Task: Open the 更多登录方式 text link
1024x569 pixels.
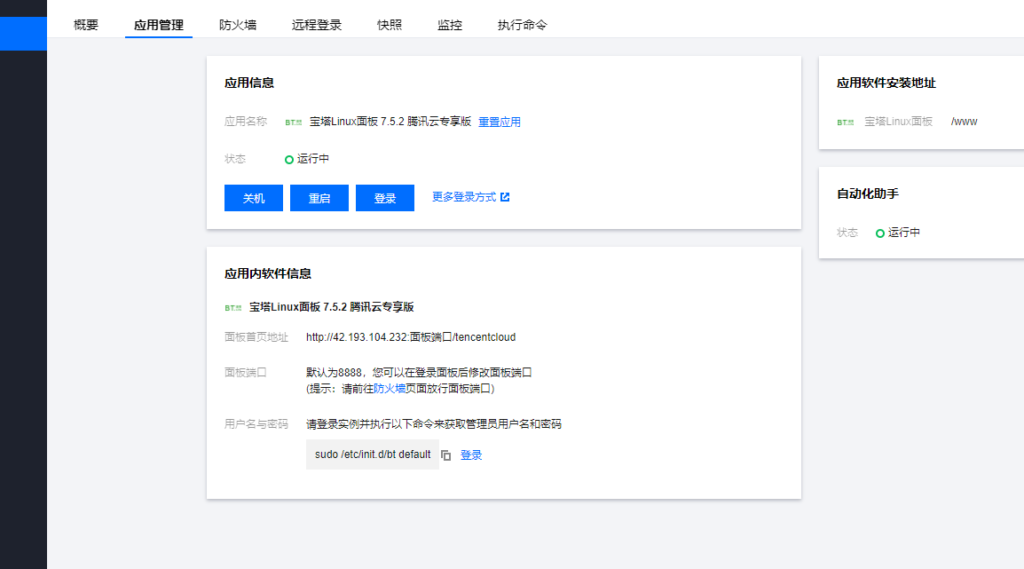Action: (x=464, y=197)
